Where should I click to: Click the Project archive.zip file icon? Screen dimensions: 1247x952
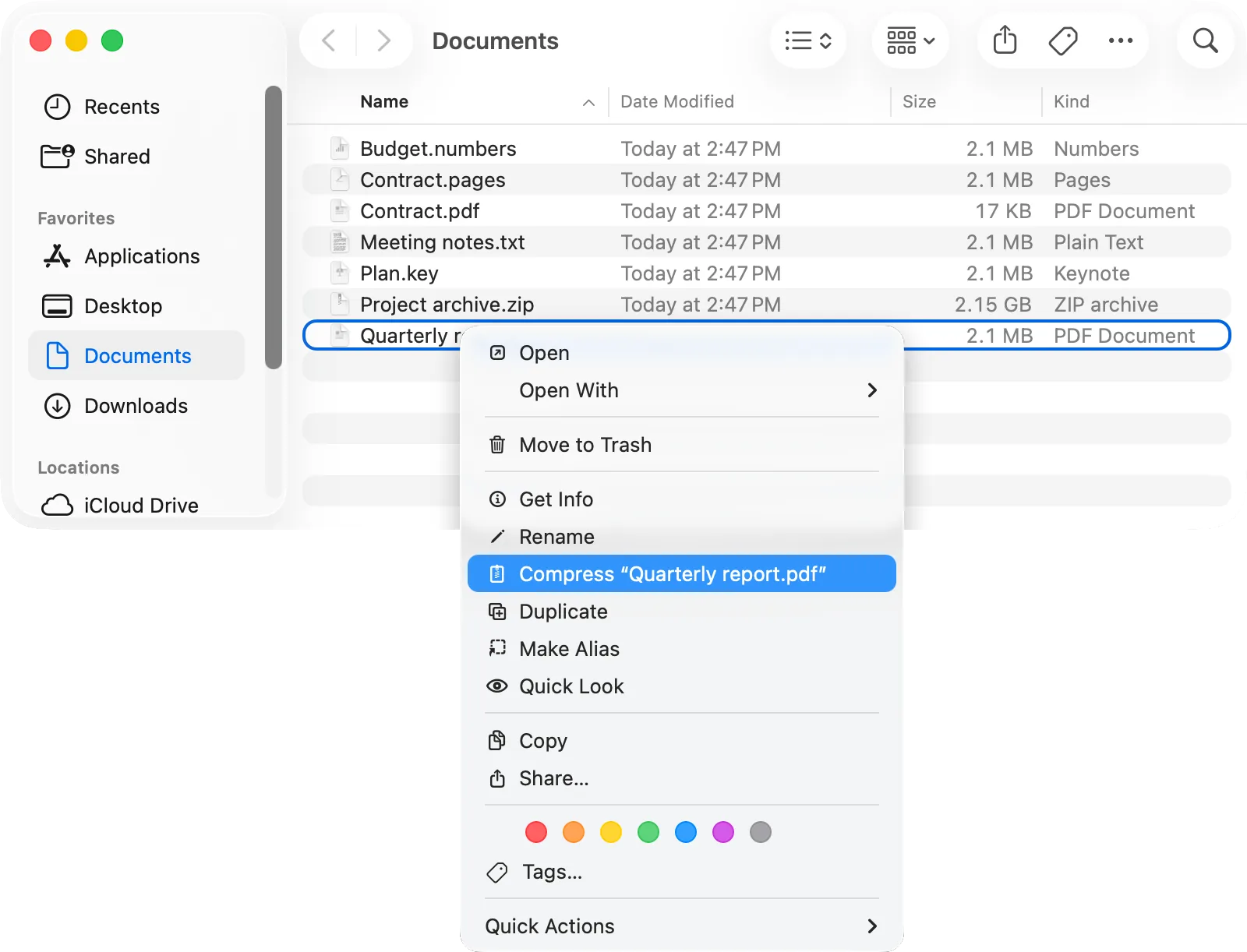click(340, 304)
